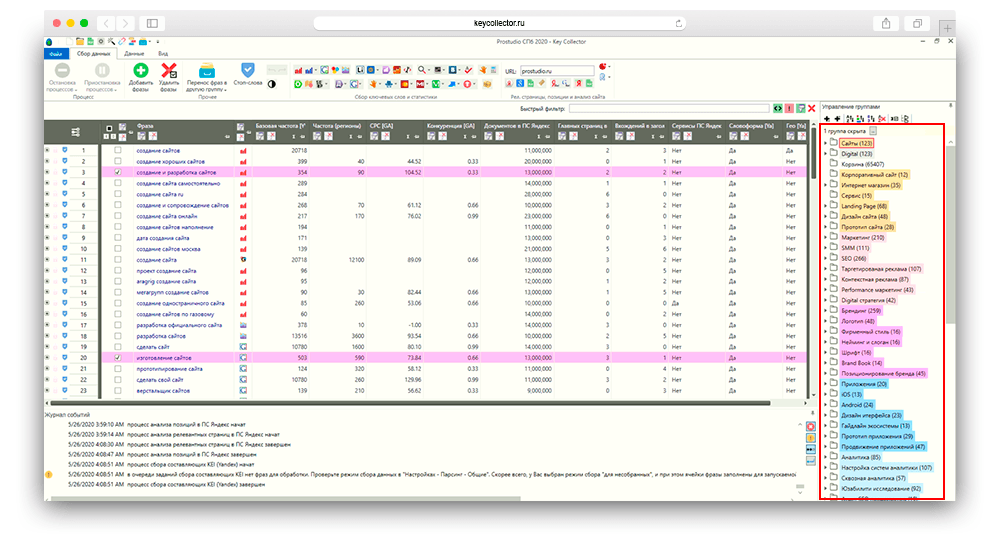Click the page reload icon in address bar
This screenshot has width=1000, height=550.
click(679, 24)
